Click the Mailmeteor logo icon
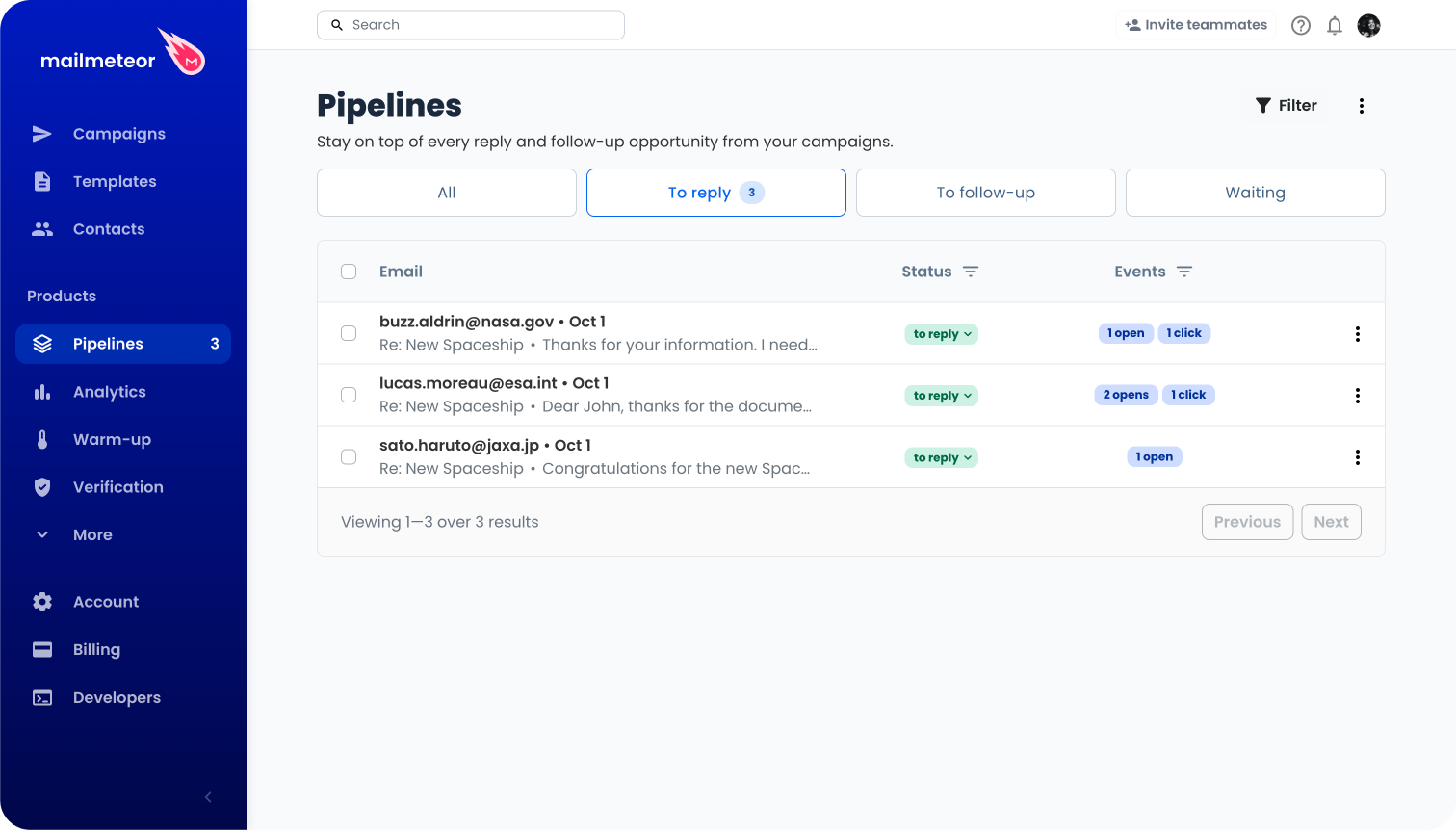Viewport: 1456px width, 830px height. (x=182, y=51)
